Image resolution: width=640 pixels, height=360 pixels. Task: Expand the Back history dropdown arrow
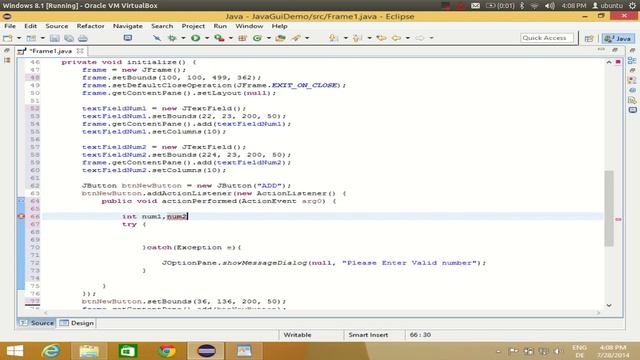point(407,38)
